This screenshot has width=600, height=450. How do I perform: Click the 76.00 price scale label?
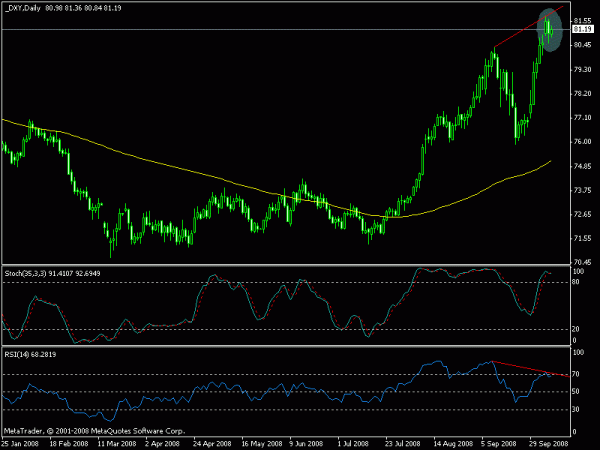582,142
